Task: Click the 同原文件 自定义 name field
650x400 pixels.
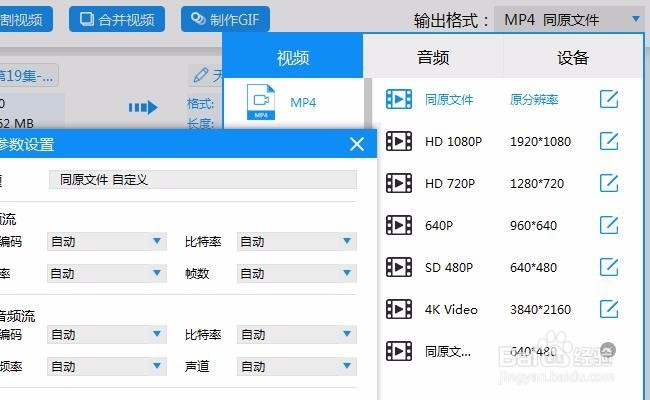Action: pyautogui.click(x=202, y=179)
